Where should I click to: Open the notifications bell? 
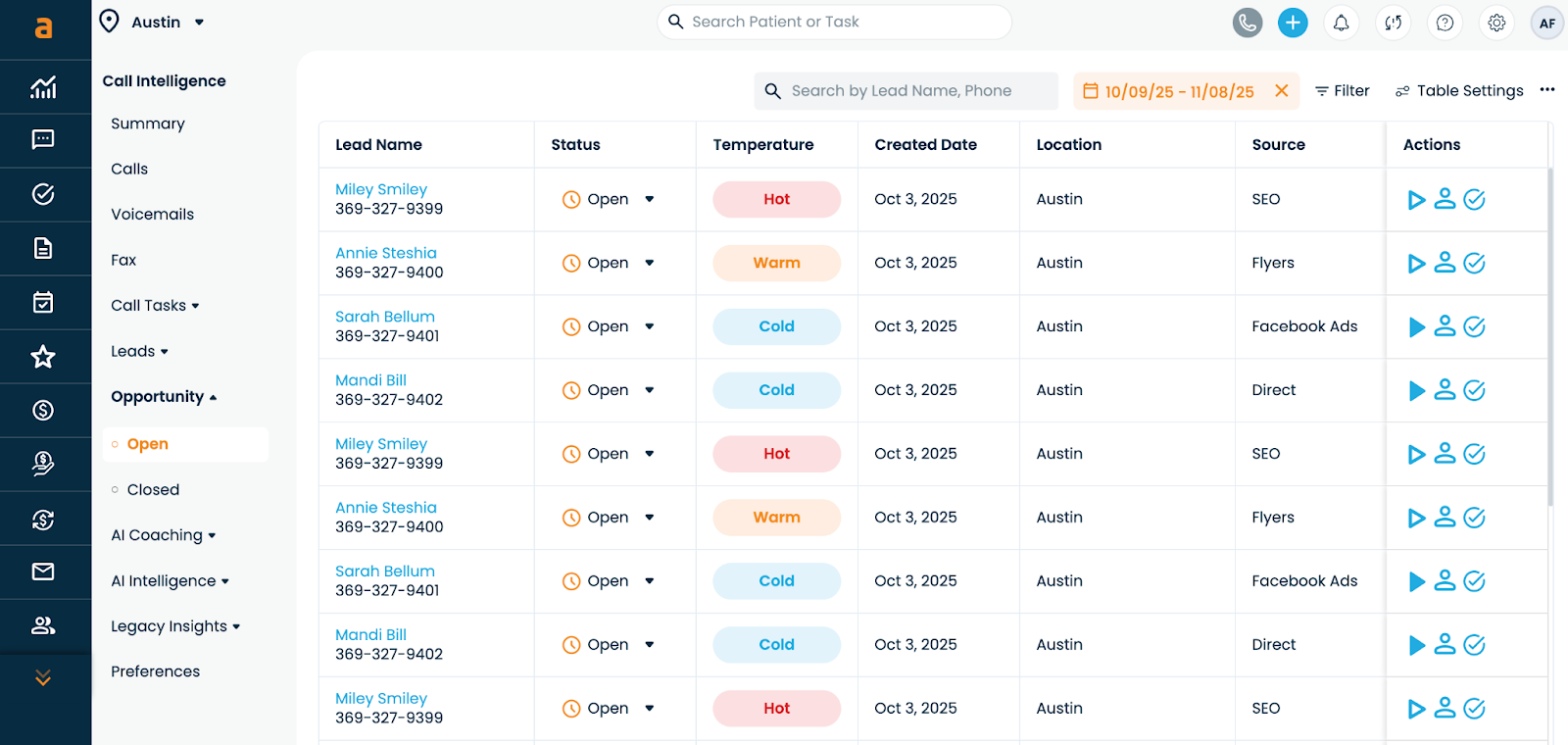point(1341,23)
